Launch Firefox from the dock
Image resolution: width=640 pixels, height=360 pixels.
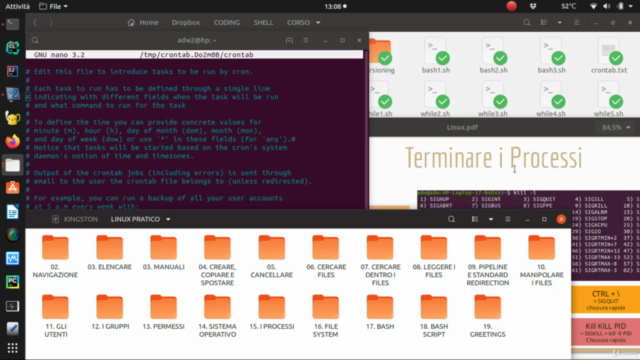coord(12,141)
